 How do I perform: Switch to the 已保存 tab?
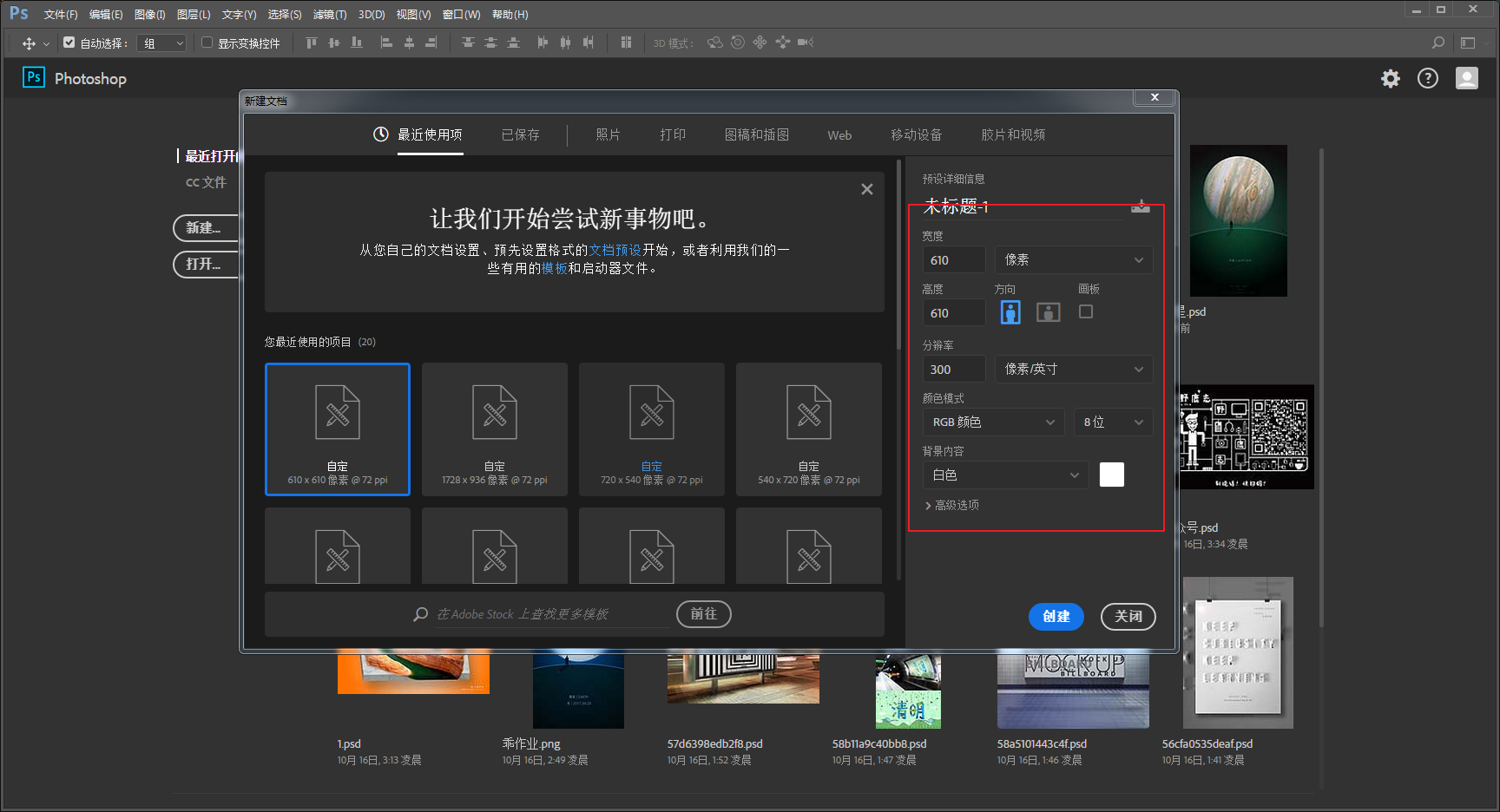pyautogui.click(x=520, y=135)
